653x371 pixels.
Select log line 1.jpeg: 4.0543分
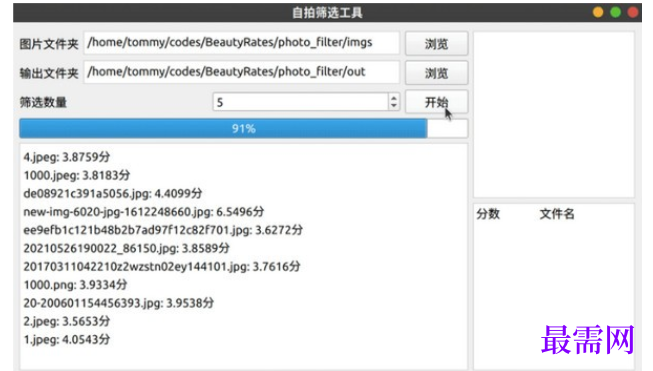coord(67,340)
